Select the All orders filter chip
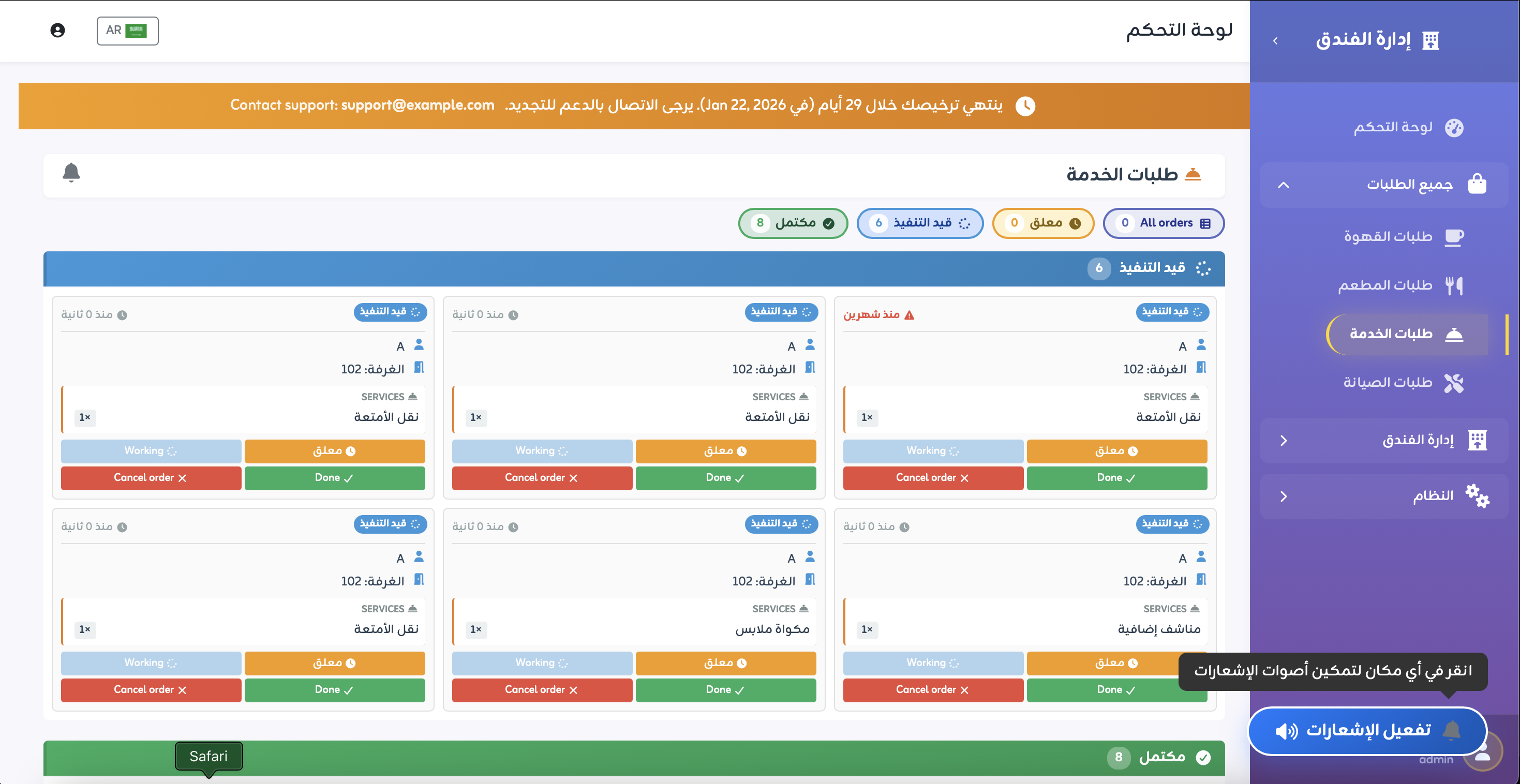 [x=1163, y=223]
